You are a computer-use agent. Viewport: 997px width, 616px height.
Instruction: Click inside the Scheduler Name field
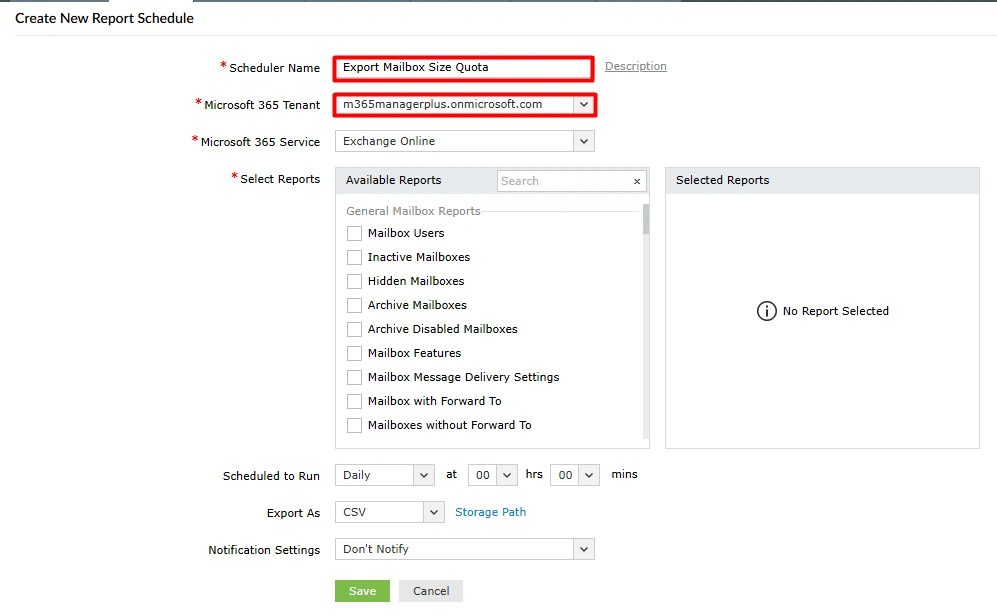pos(462,68)
